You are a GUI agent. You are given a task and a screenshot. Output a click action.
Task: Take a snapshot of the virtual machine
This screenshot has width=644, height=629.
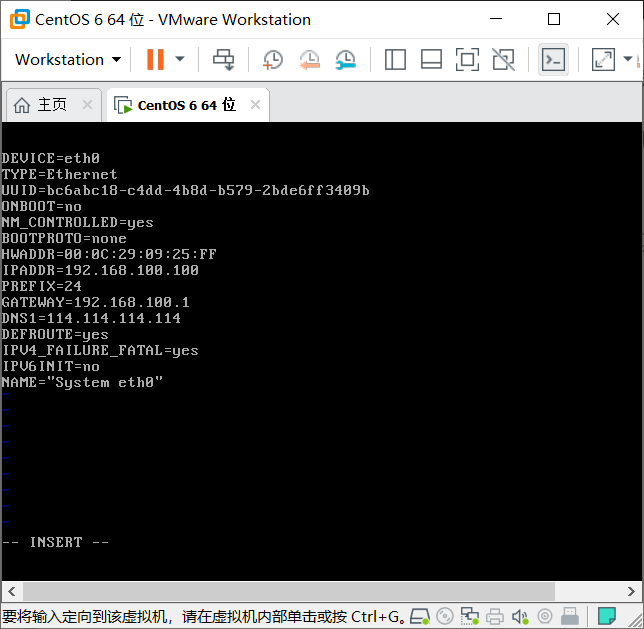coord(273,60)
